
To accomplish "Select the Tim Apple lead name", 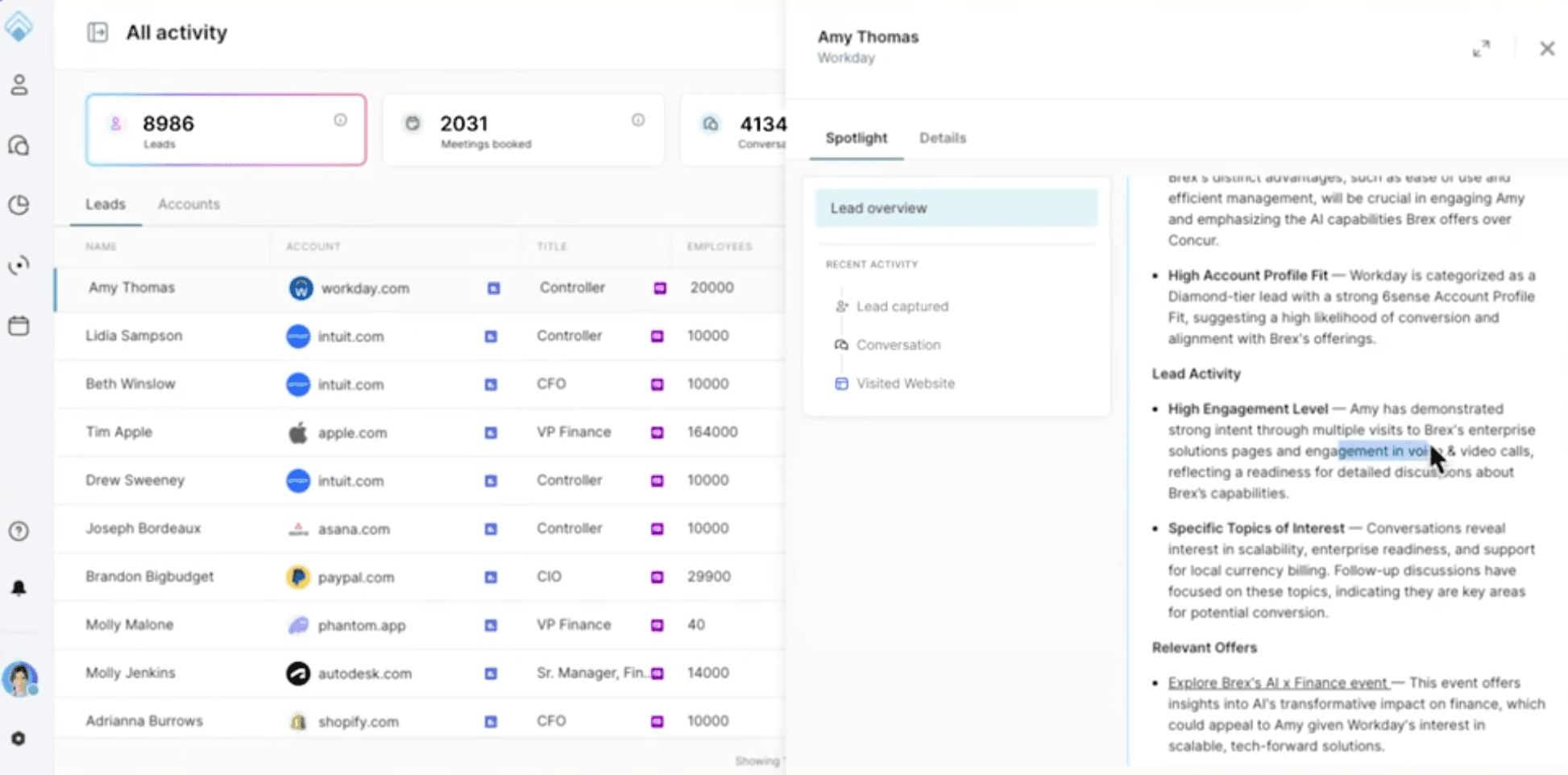I will pos(119,432).
